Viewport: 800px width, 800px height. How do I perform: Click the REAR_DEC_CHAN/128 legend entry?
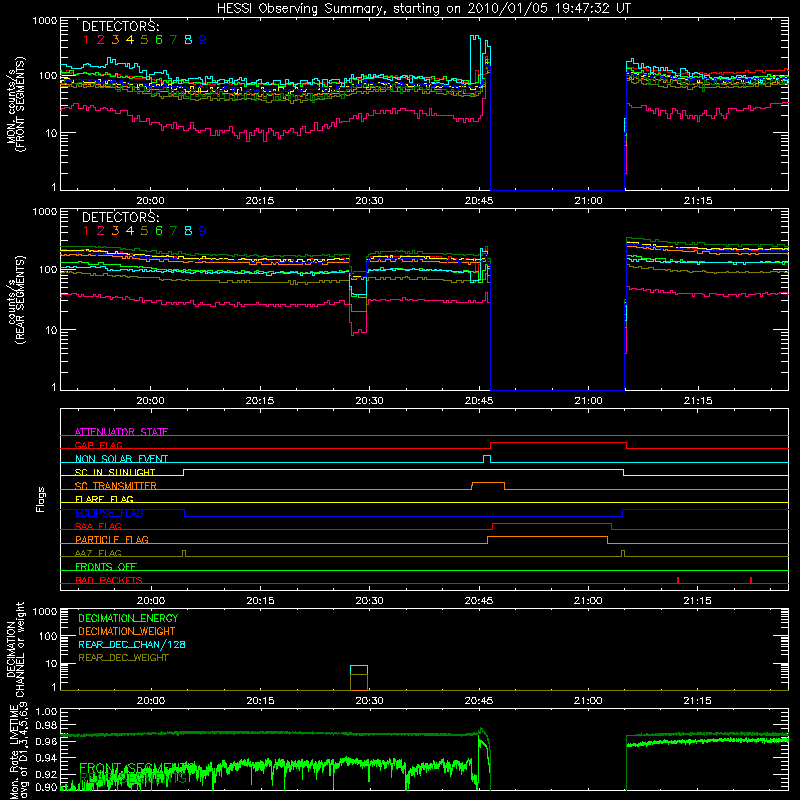point(132,644)
